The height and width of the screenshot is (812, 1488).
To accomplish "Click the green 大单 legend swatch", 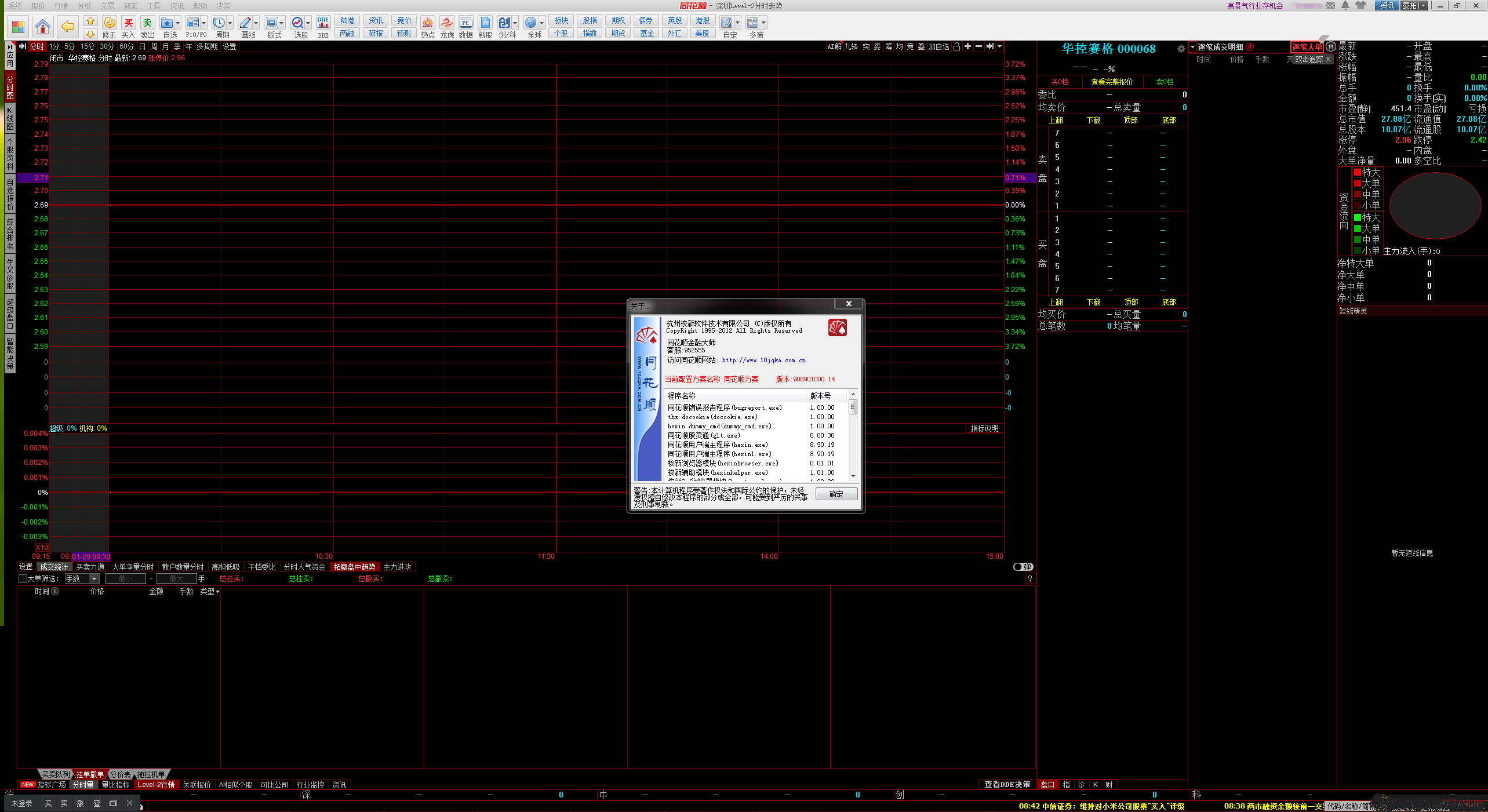I will tap(1357, 228).
